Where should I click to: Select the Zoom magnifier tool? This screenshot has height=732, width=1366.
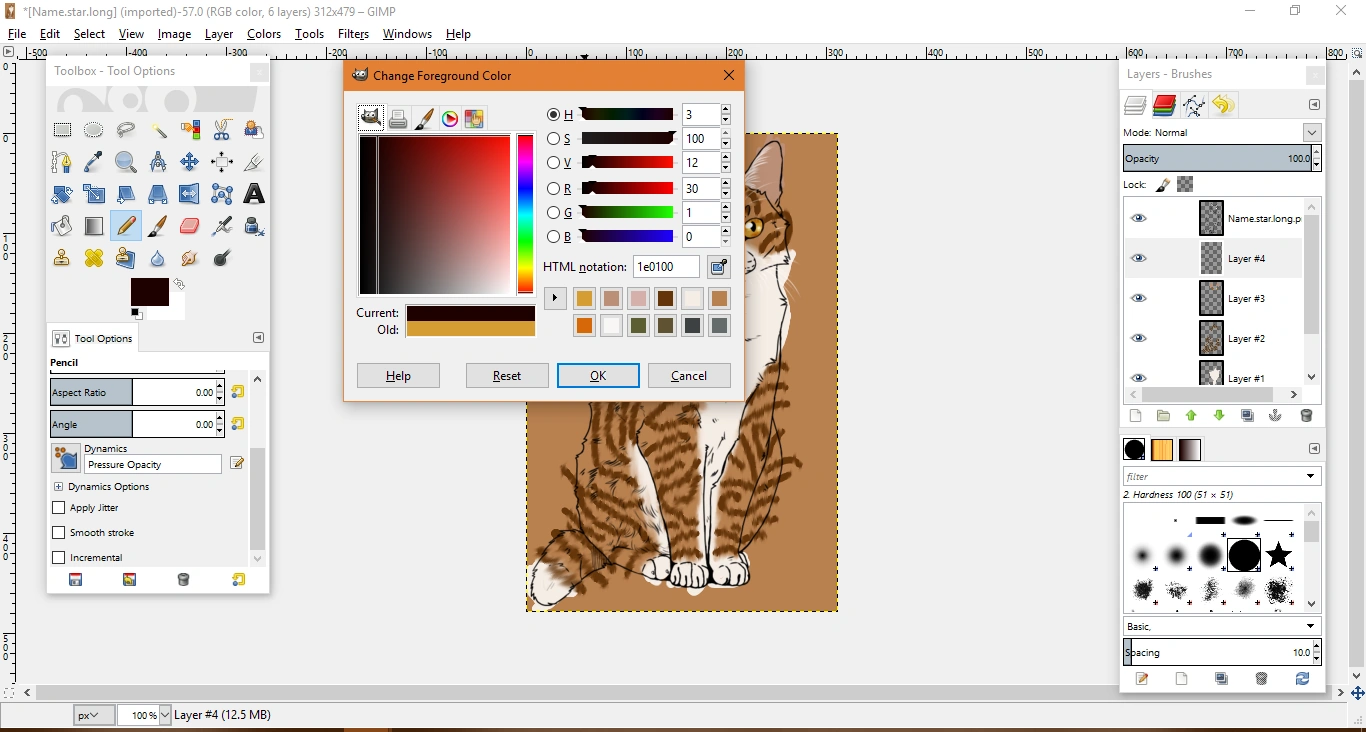pyautogui.click(x=126, y=162)
